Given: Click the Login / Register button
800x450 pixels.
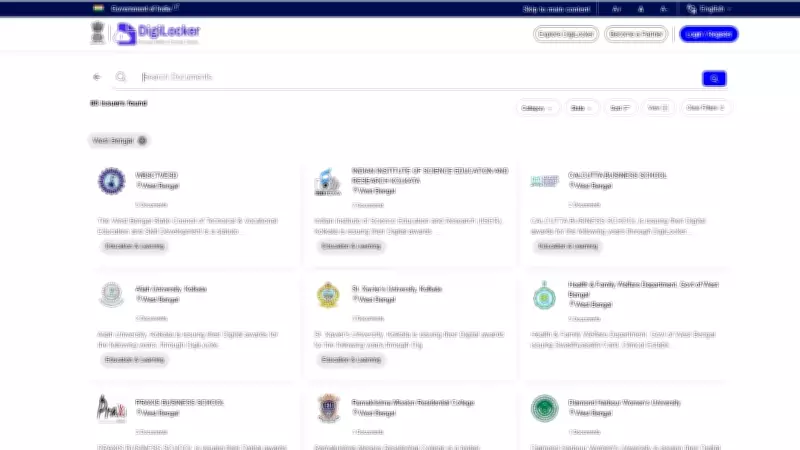Looking at the screenshot, I should point(709,34).
